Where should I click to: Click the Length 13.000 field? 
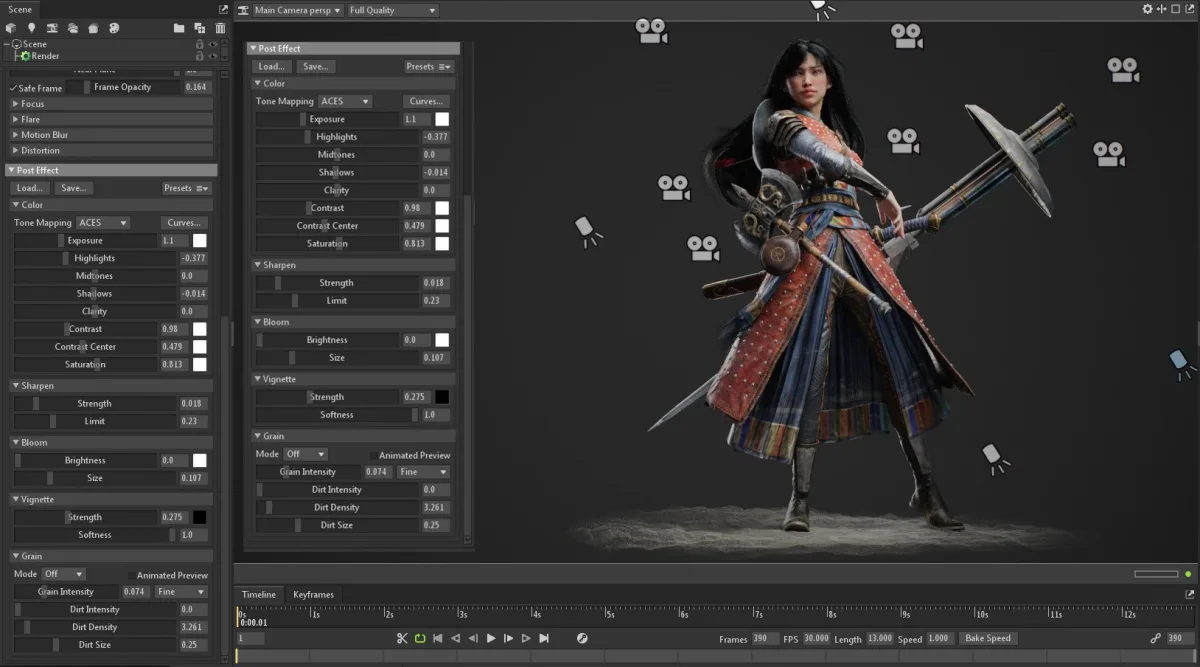[879, 638]
